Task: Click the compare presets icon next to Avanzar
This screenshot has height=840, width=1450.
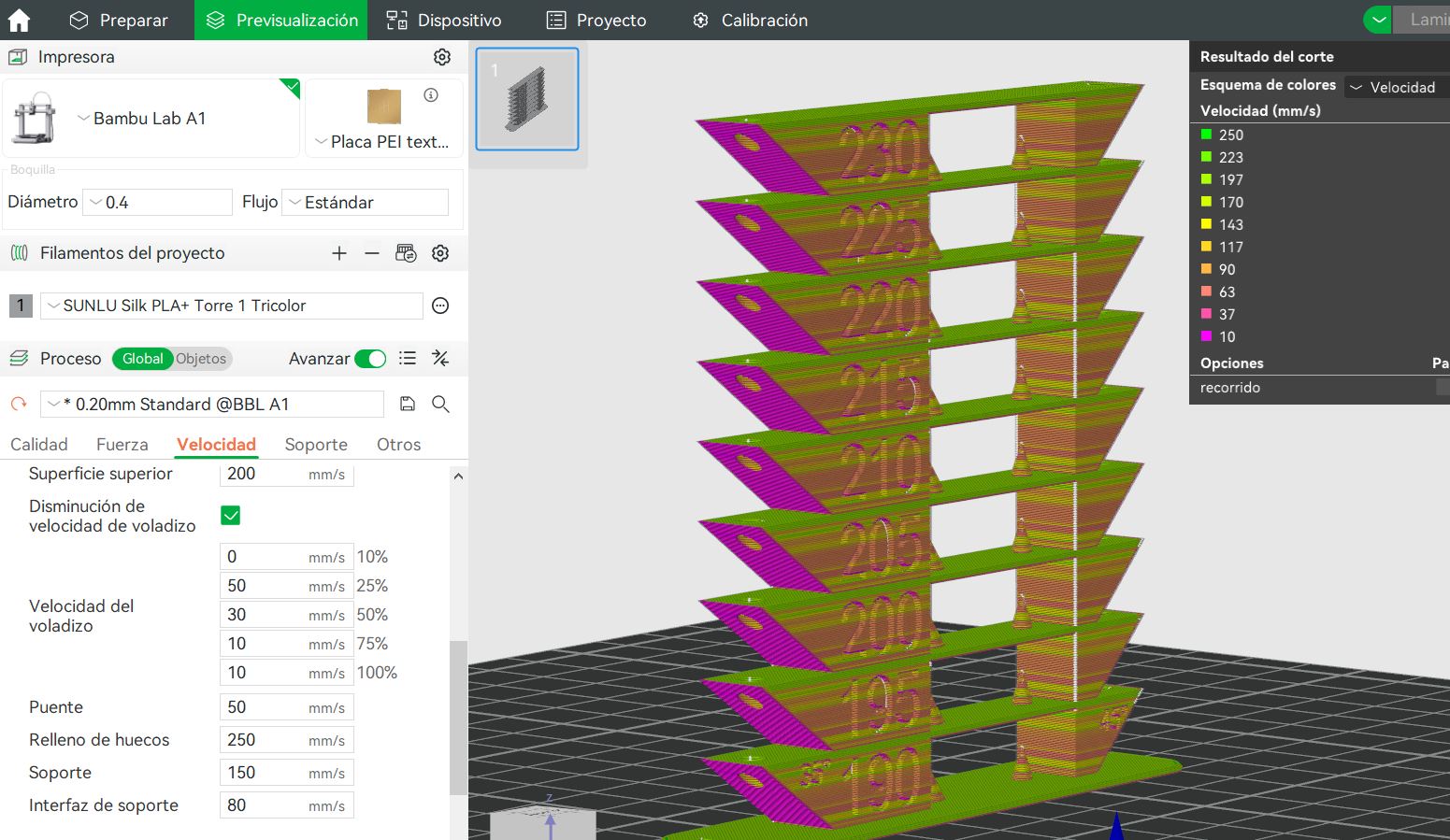Action: coord(440,358)
